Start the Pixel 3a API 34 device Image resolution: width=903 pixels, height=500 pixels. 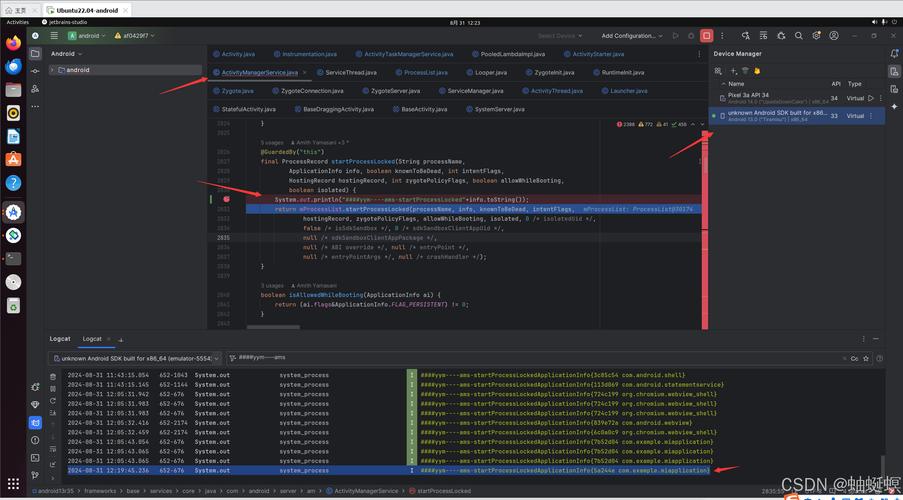[870, 98]
